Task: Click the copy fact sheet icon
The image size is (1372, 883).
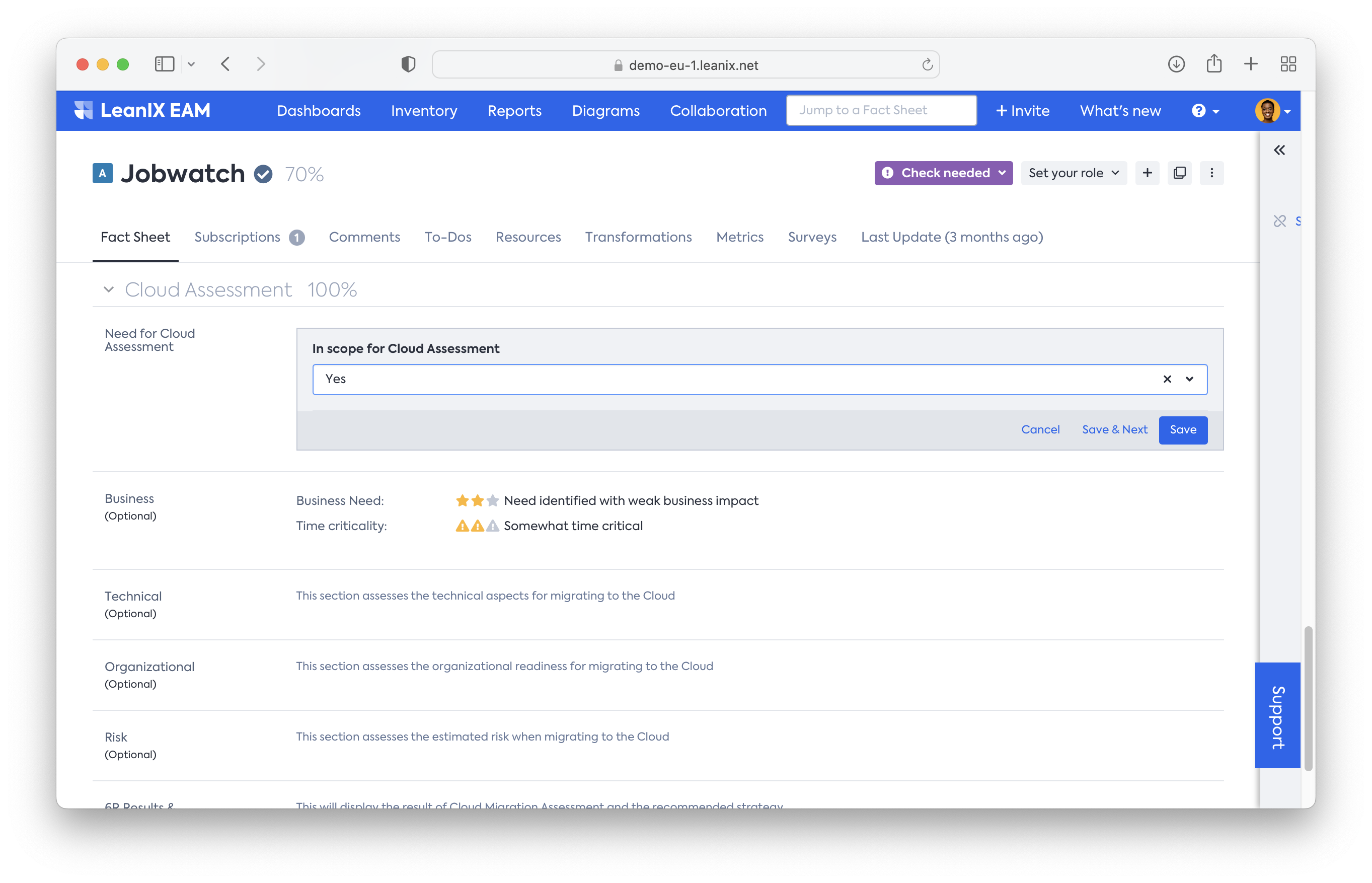Action: 1179,173
